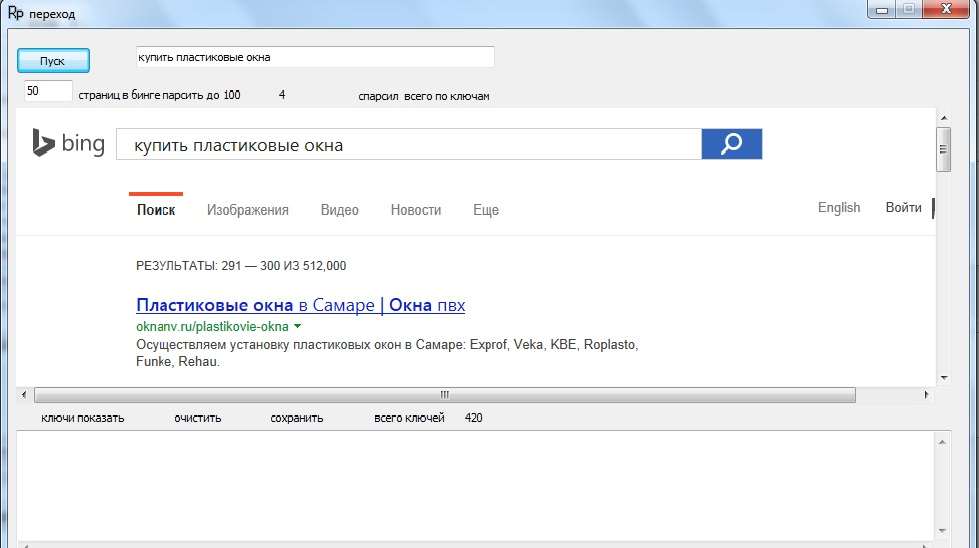Screen dimensions: 979x548
Task: Click очистить to clear keys
Action: (x=198, y=418)
